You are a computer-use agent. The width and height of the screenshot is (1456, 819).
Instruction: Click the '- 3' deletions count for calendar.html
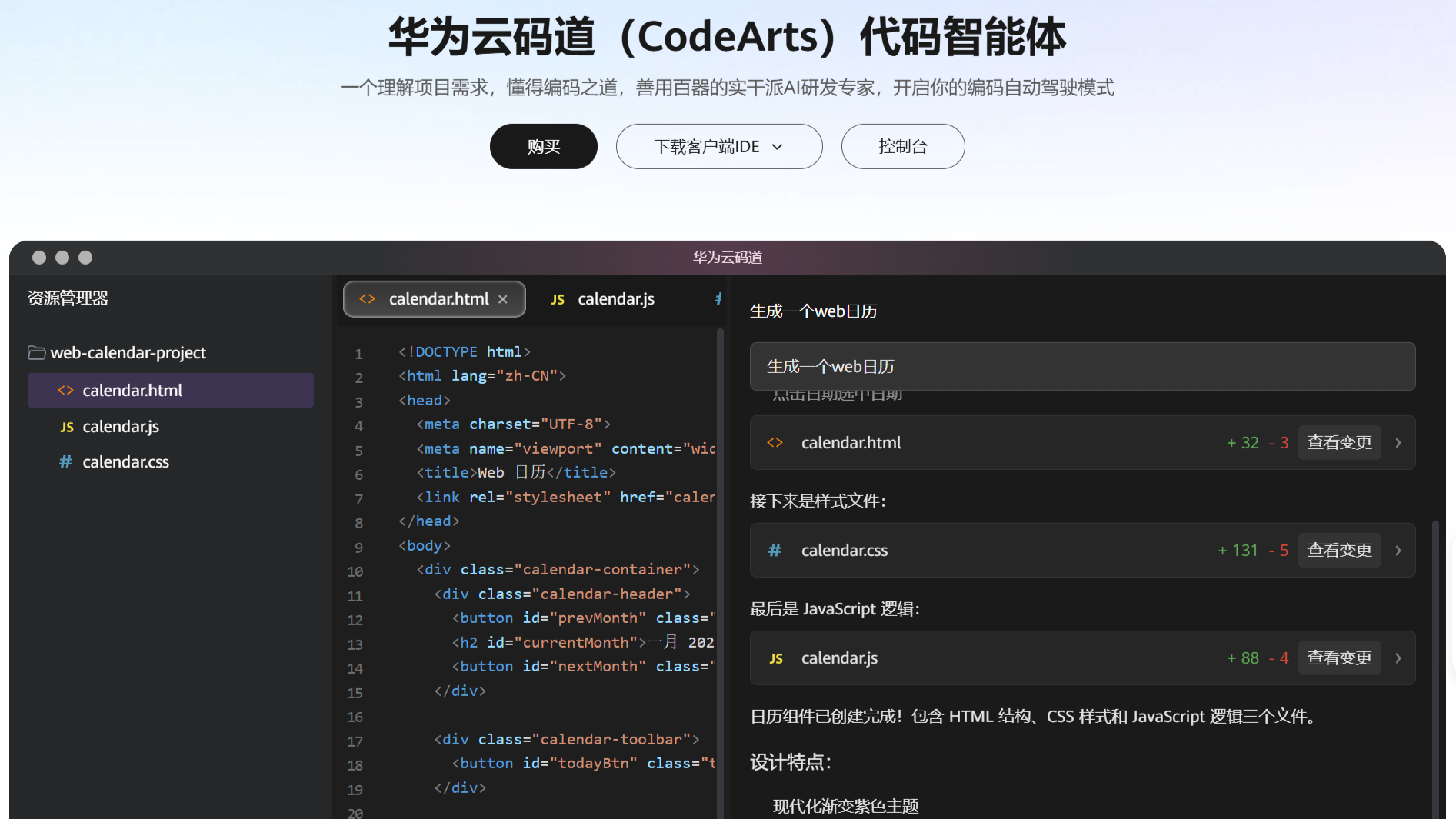[1279, 442]
